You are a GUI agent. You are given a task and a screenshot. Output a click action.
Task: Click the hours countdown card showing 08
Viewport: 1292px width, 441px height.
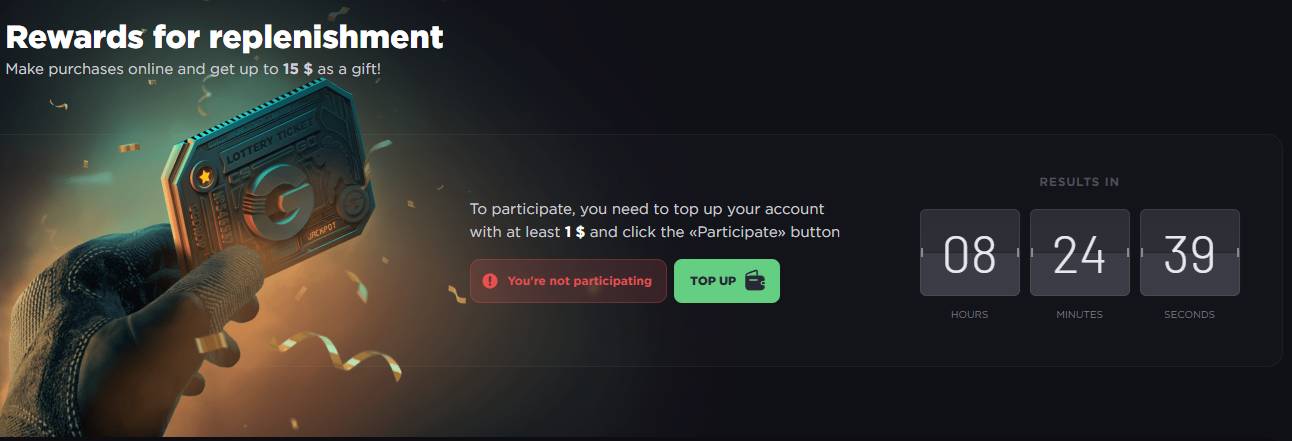click(x=970, y=252)
